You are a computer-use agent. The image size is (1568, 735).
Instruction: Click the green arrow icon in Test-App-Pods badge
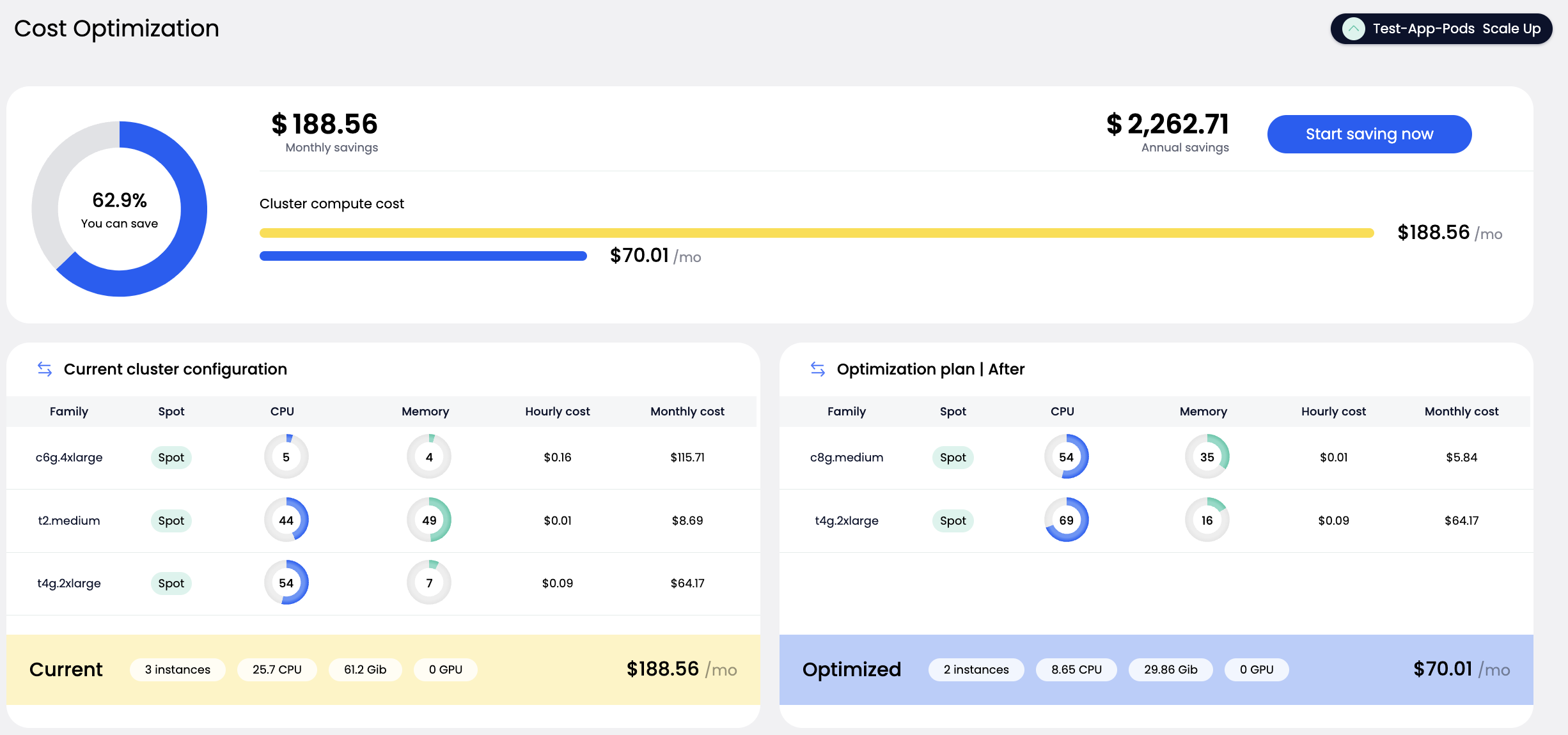click(1353, 29)
